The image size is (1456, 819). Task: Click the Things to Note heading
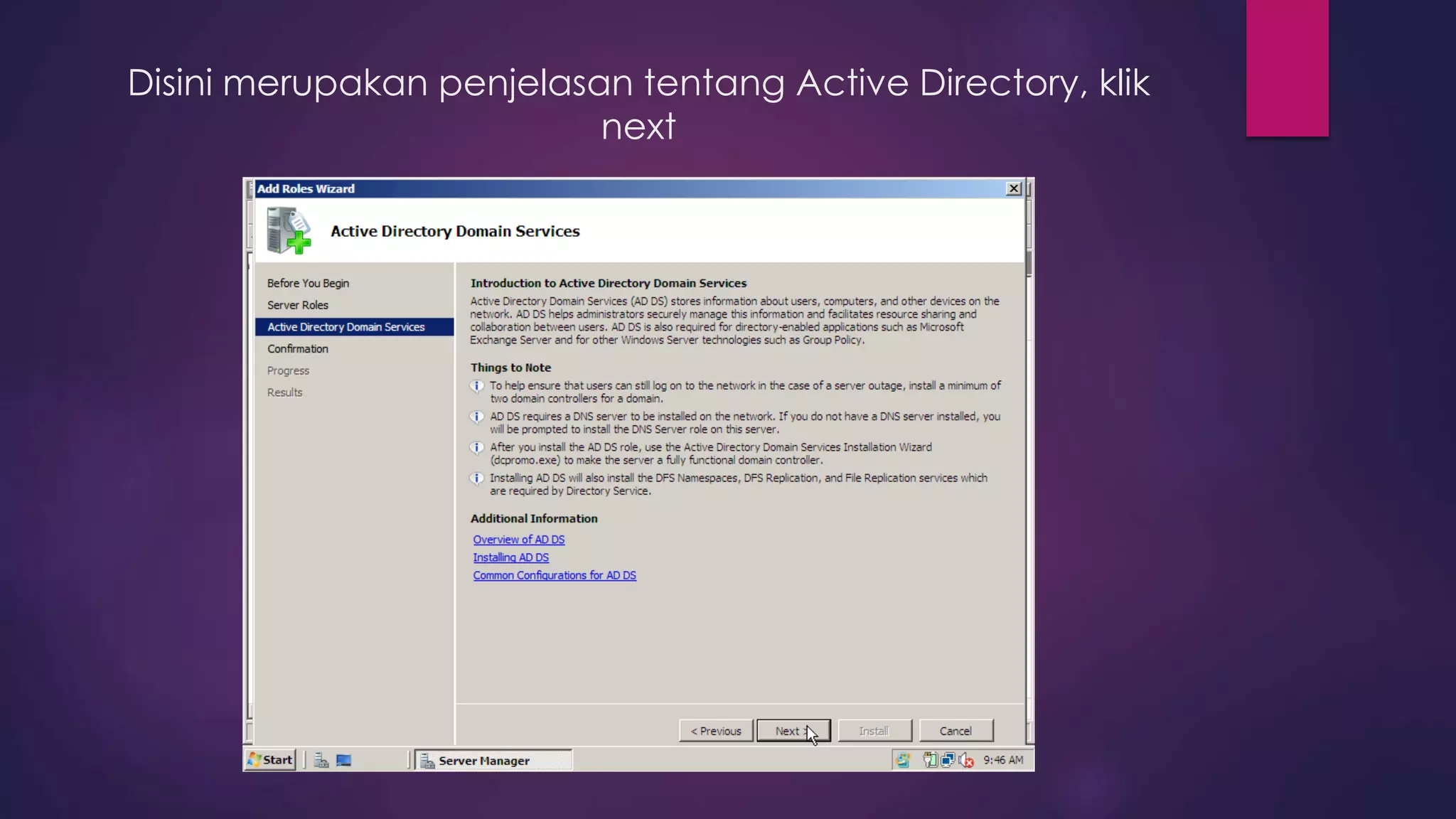pyautogui.click(x=510, y=368)
